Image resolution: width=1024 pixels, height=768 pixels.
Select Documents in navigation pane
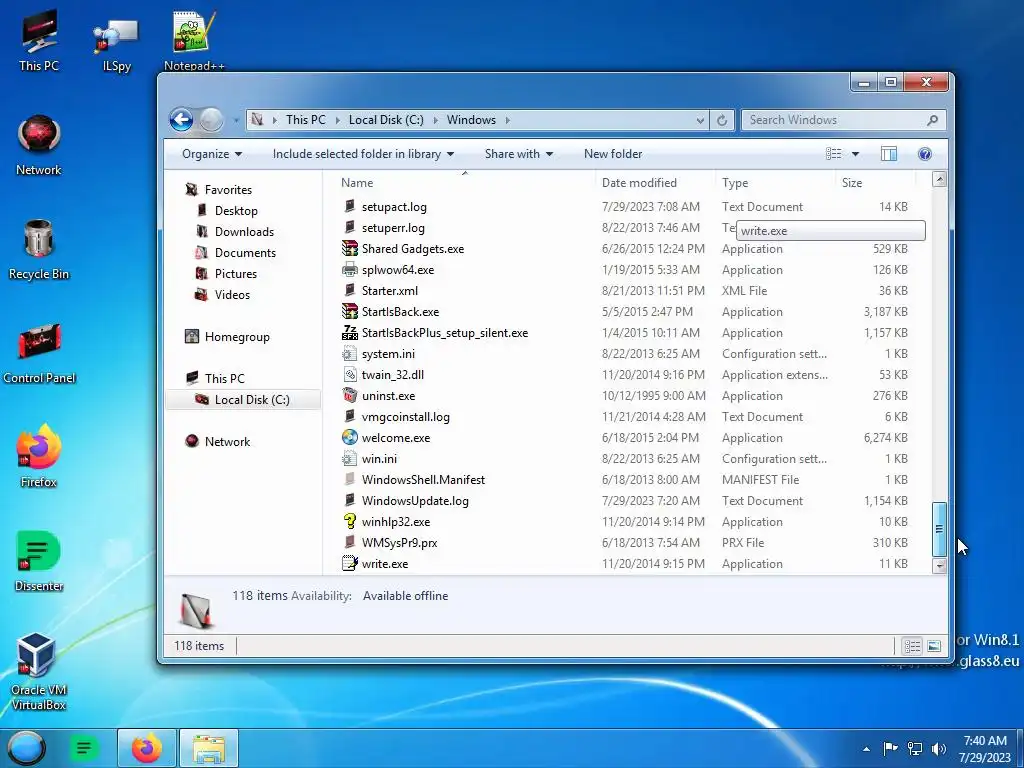coord(245,252)
